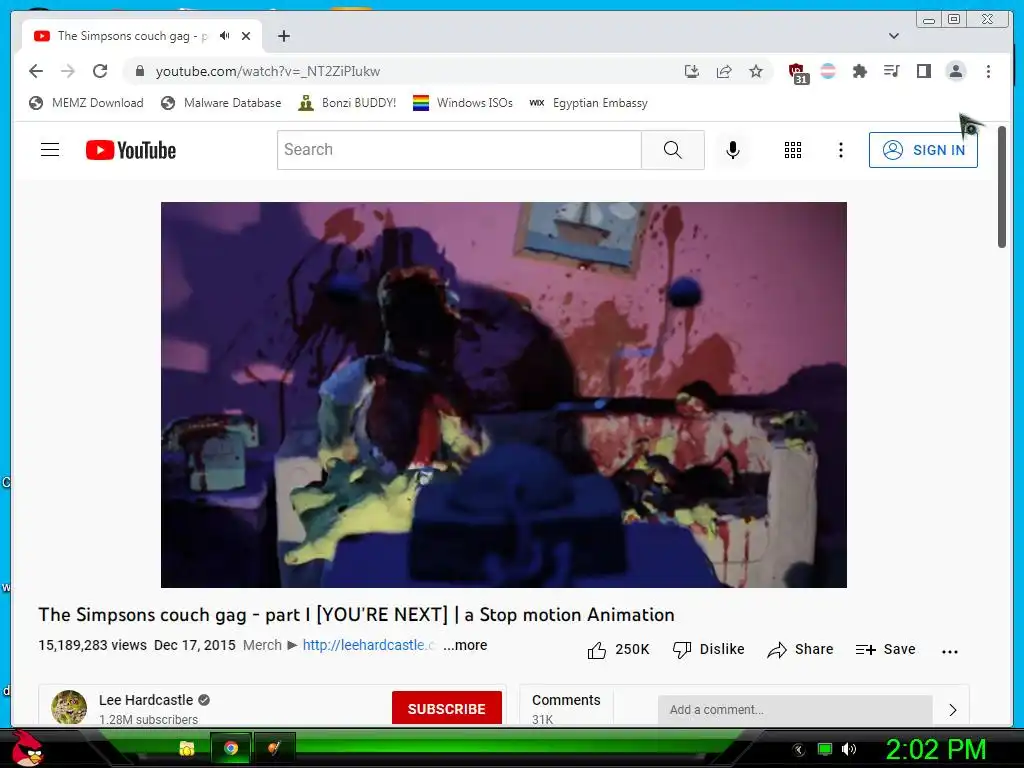Open the taskbar app beside Chrome
This screenshot has height=768, width=1024.
274,748
